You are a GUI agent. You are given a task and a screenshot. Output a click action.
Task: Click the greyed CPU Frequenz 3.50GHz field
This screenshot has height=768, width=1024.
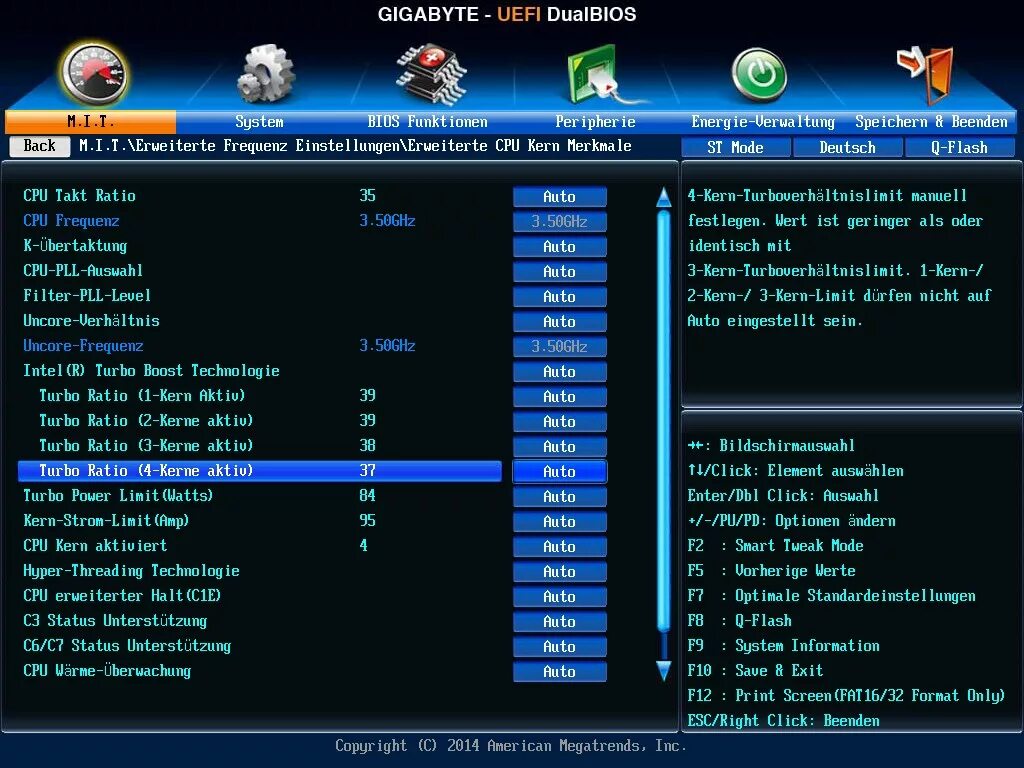[560, 221]
